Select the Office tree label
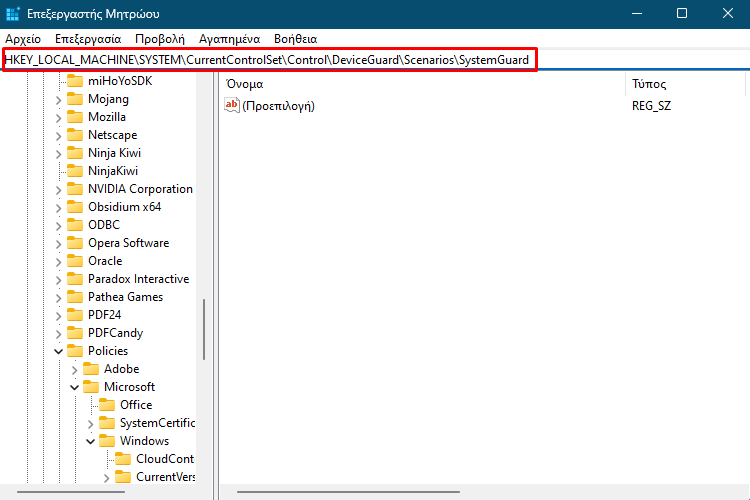The height and width of the screenshot is (500, 750). coord(136,405)
